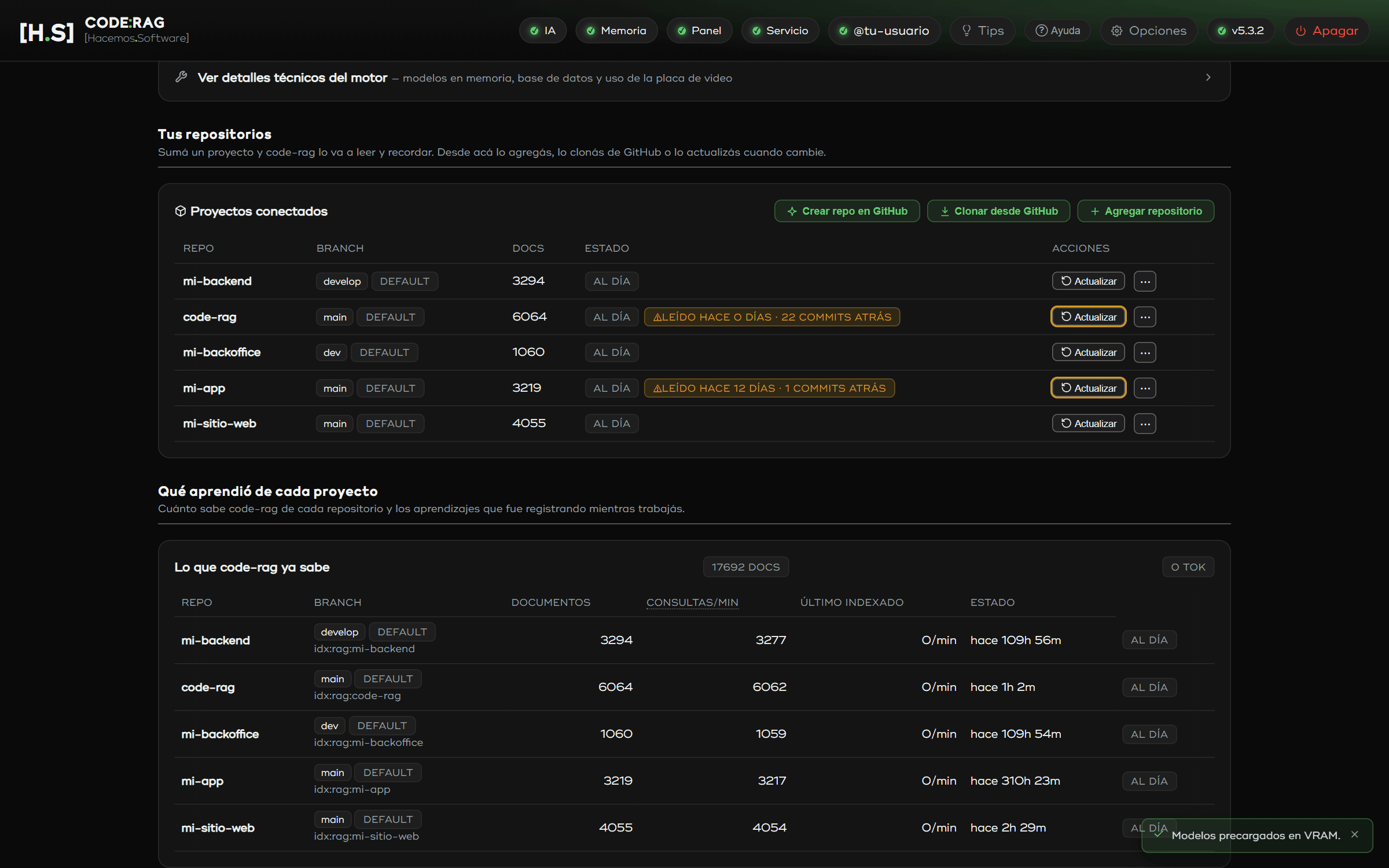
Task: Click Actualizar for mi-backend
Action: [x=1088, y=281]
